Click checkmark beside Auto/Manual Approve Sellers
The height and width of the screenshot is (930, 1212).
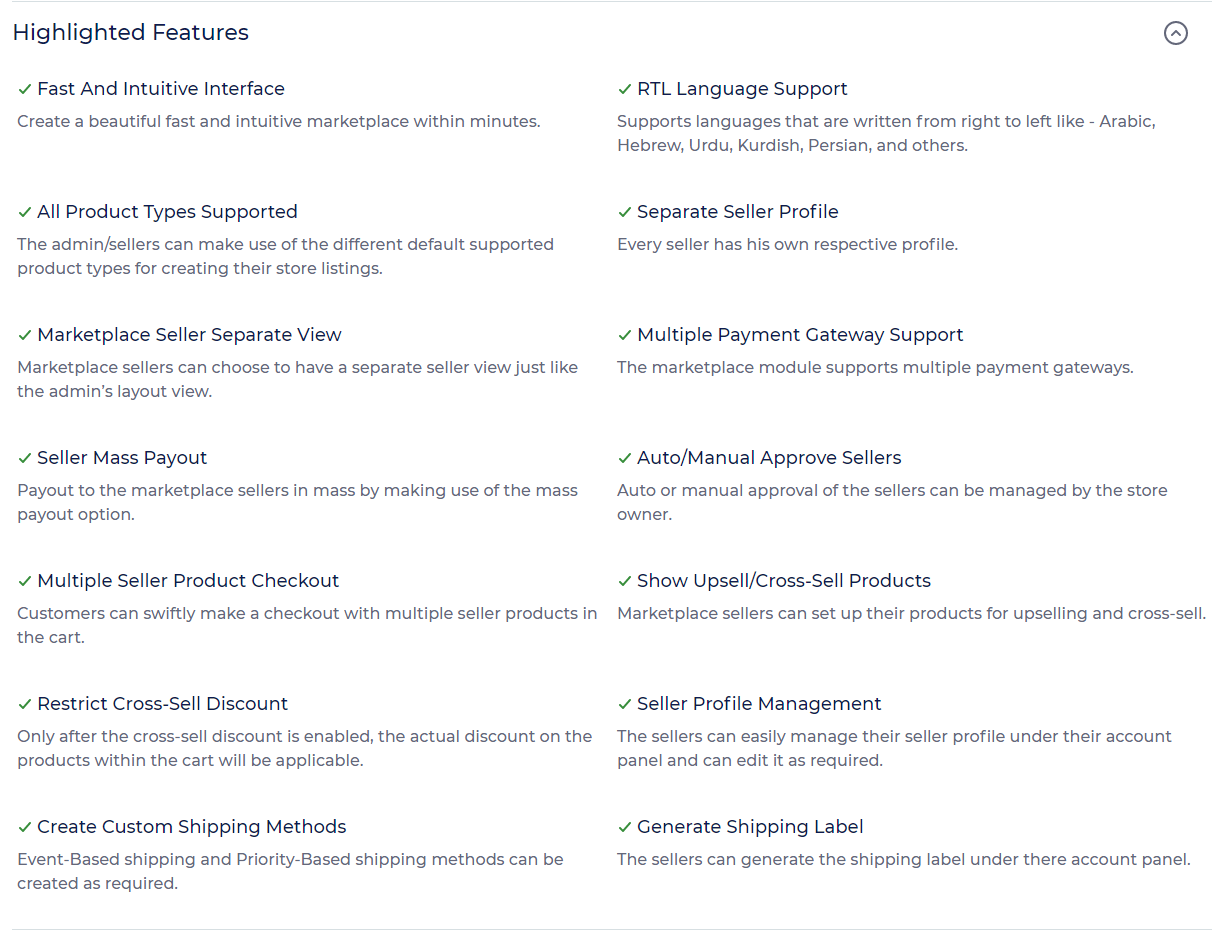pyautogui.click(x=625, y=458)
